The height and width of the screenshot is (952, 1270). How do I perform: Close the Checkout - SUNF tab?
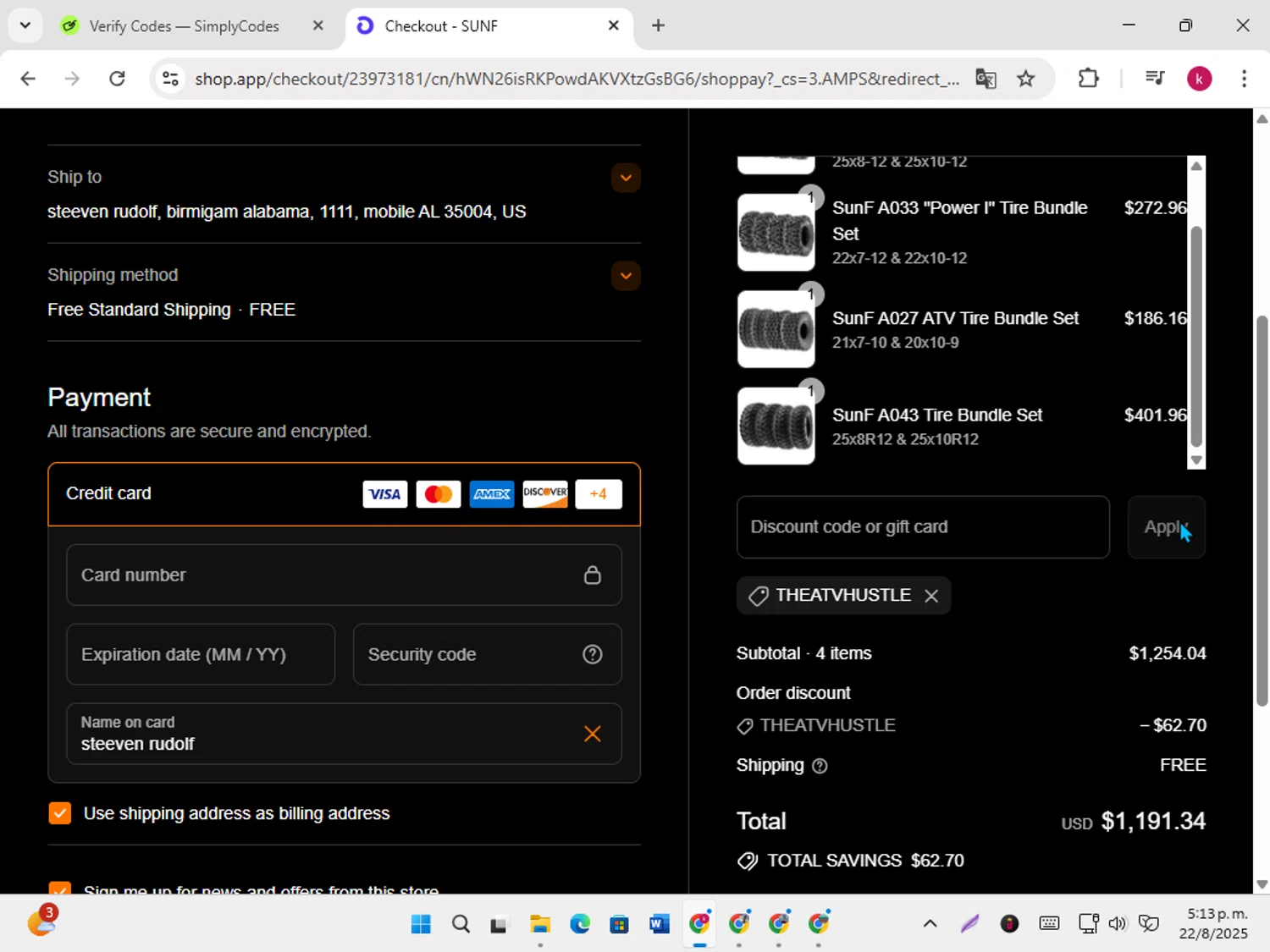[614, 25]
